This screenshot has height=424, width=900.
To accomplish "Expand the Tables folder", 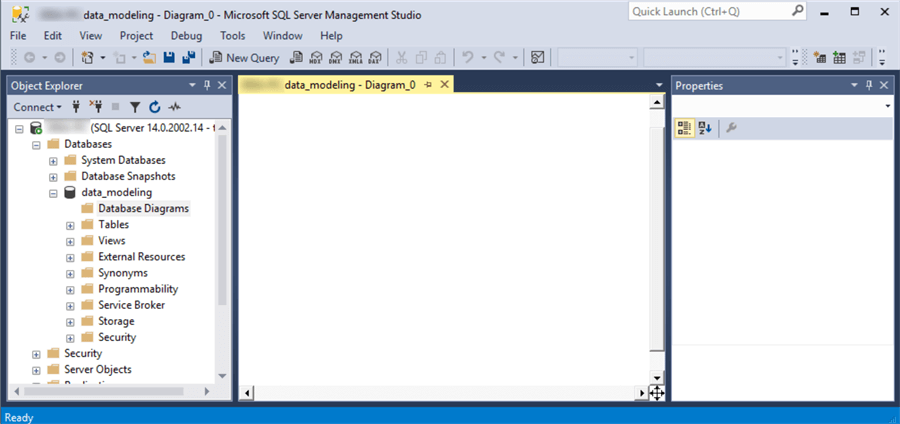I will coord(70,225).
